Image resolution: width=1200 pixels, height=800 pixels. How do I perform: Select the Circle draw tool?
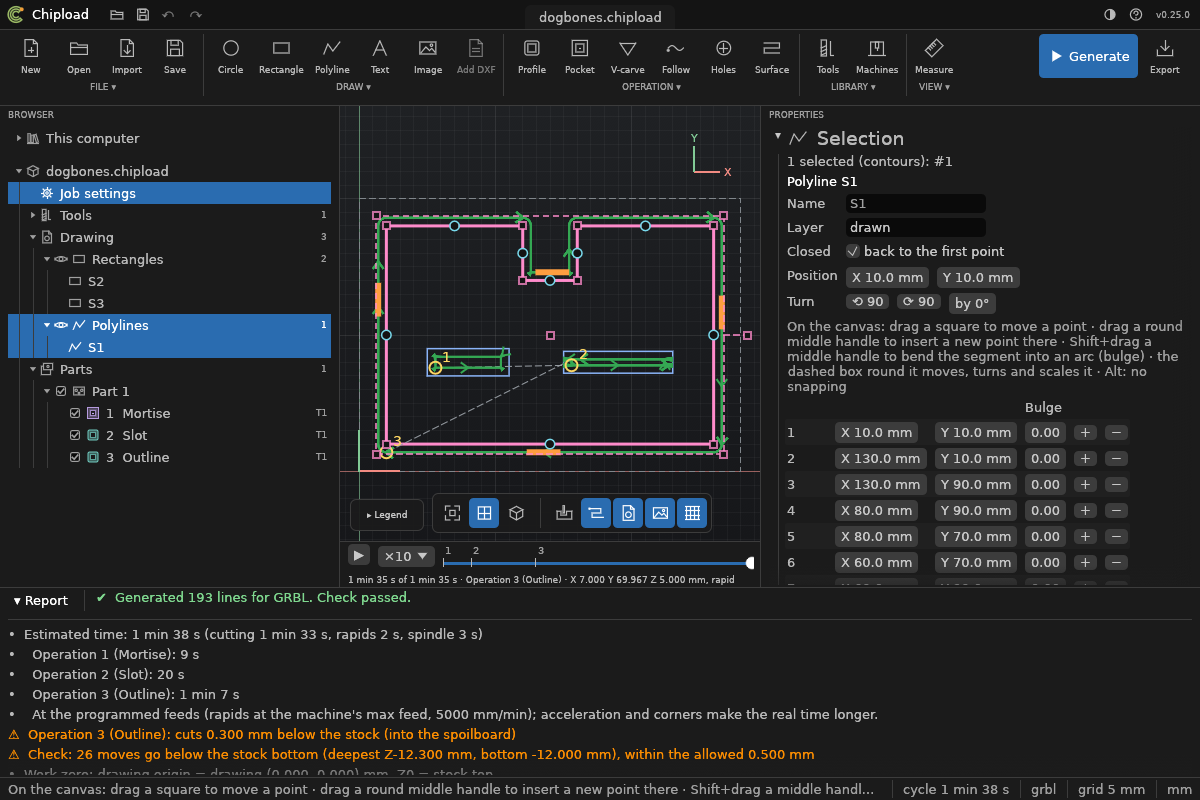[x=231, y=56]
